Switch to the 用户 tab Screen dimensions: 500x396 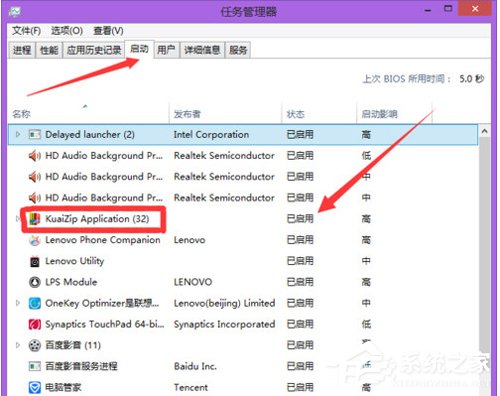click(166, 50)
